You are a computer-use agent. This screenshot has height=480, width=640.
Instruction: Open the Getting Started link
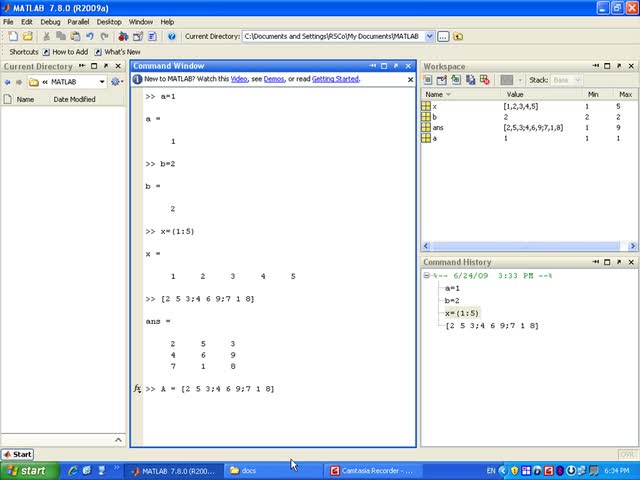(x=336, y=79)
